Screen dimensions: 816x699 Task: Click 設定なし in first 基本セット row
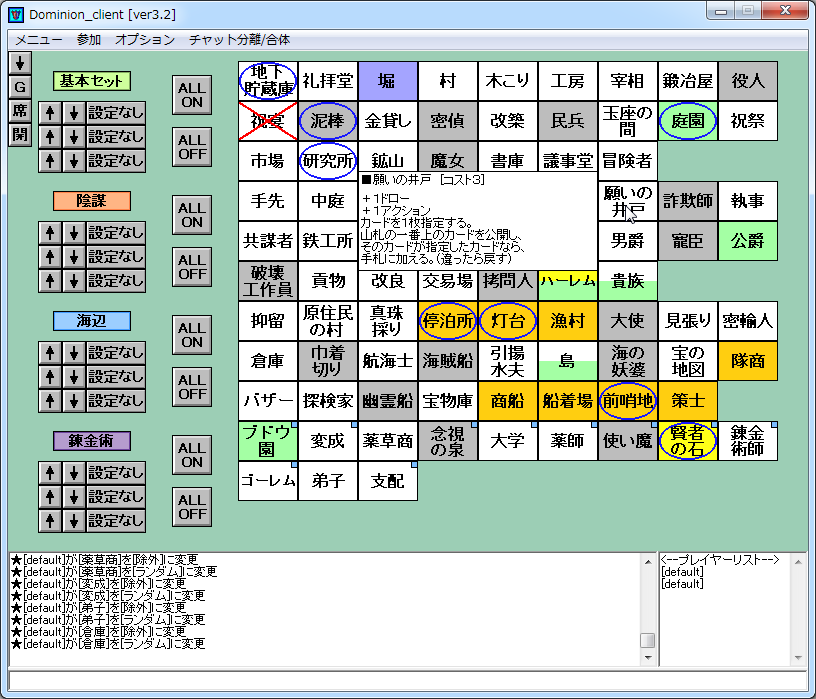[x=116, y=112]
